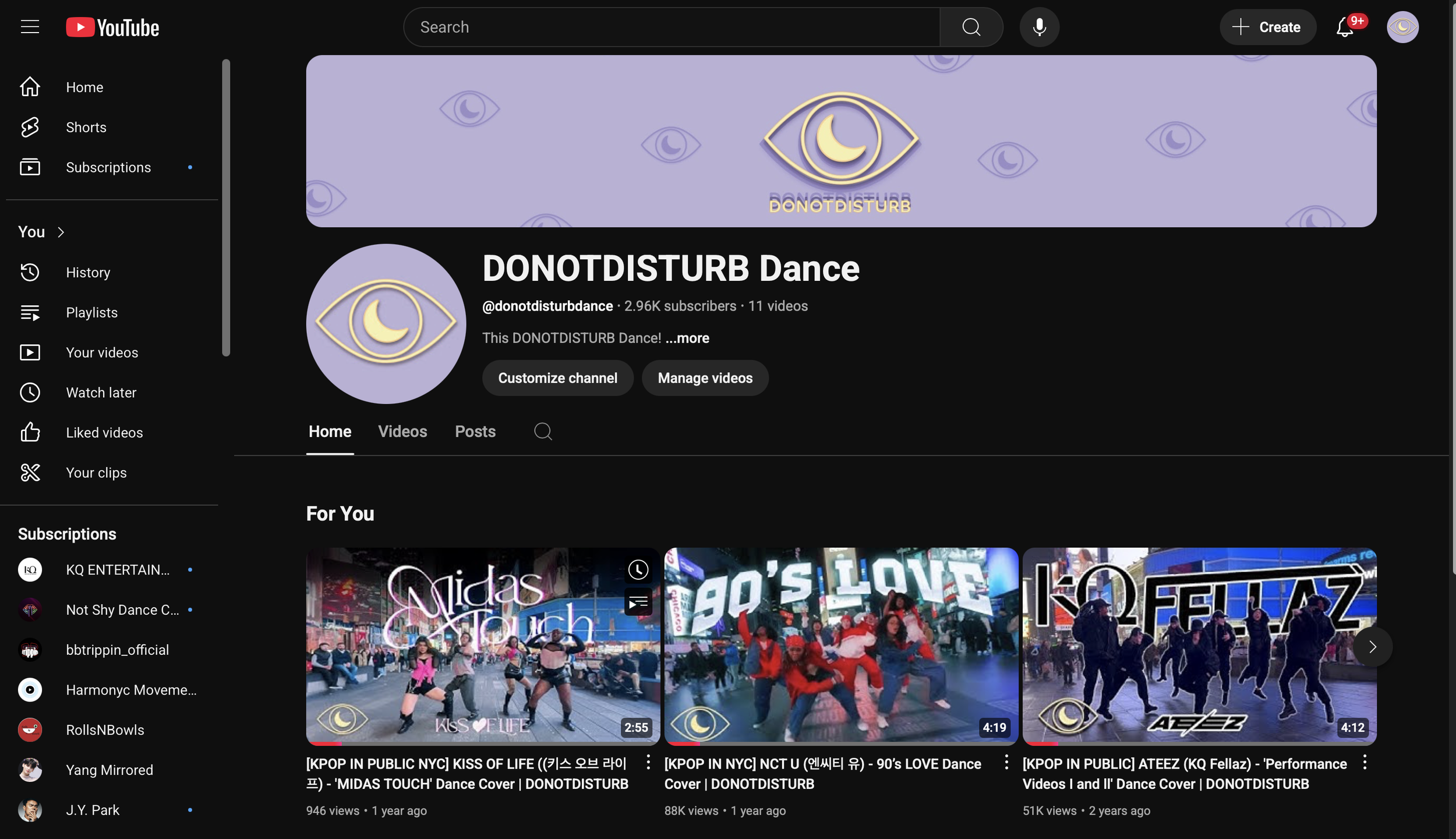Open Liked videos

coord(112,433)
